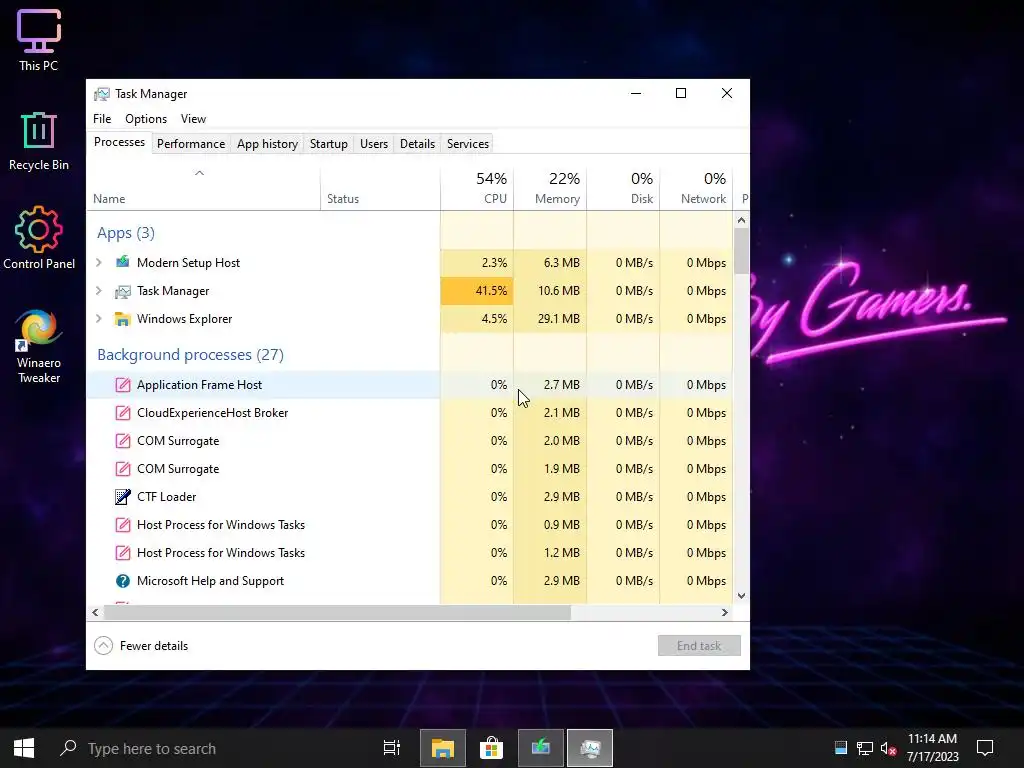Screen dimensions: 1024x768
Task: Click the taskbar clock and date
Action: 933,748
